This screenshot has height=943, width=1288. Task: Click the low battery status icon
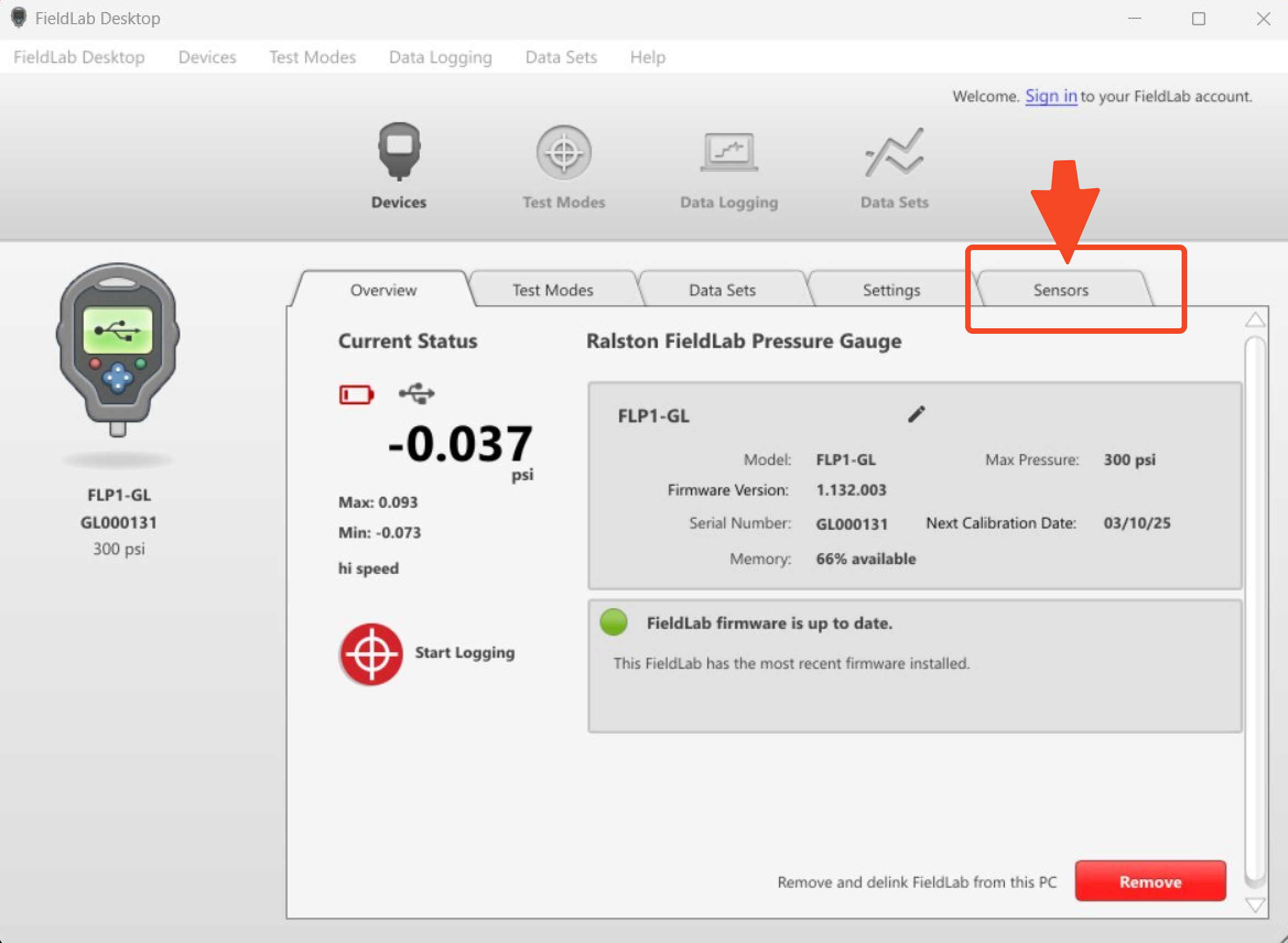[356, 394]
